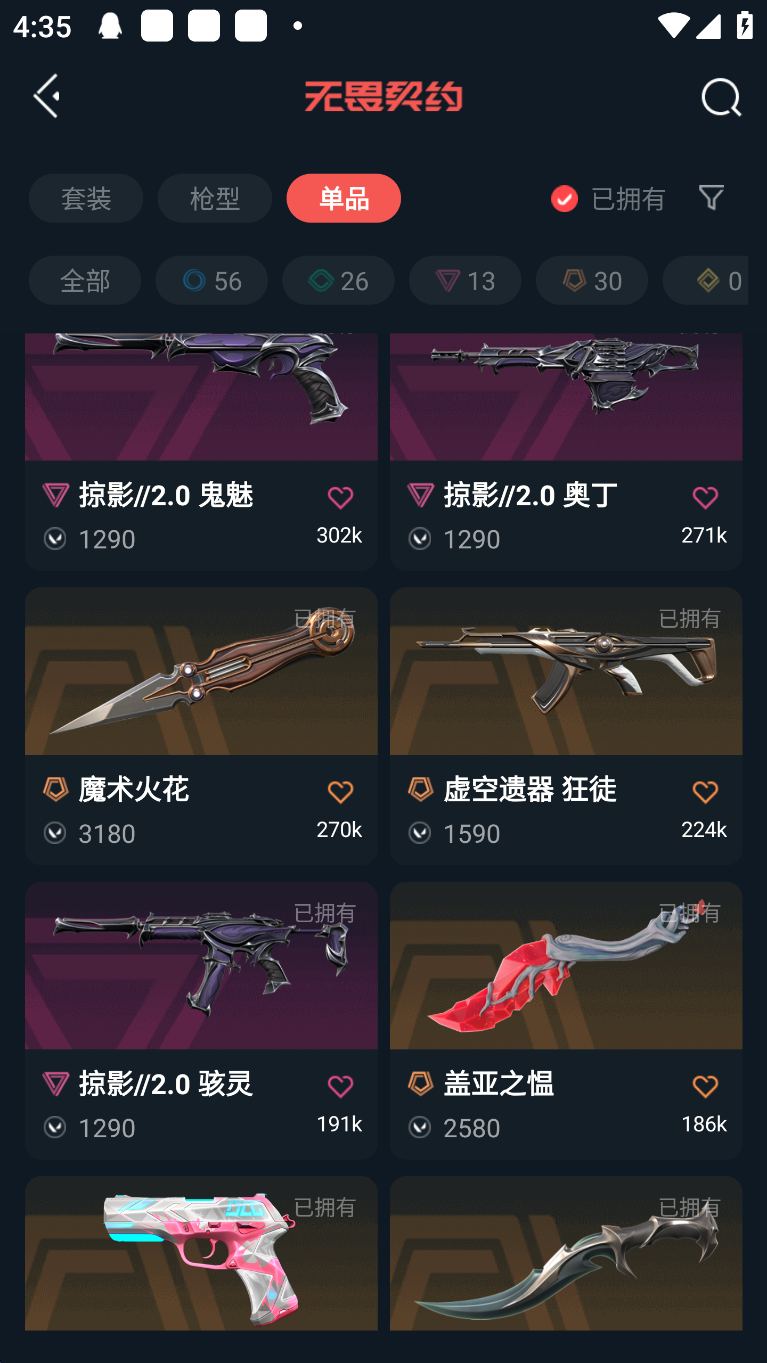Favorite 盖亚之愠 with heart icon
This screenshot has height=1363, width=767.
pyautogui.click(x=705, y=1086)
